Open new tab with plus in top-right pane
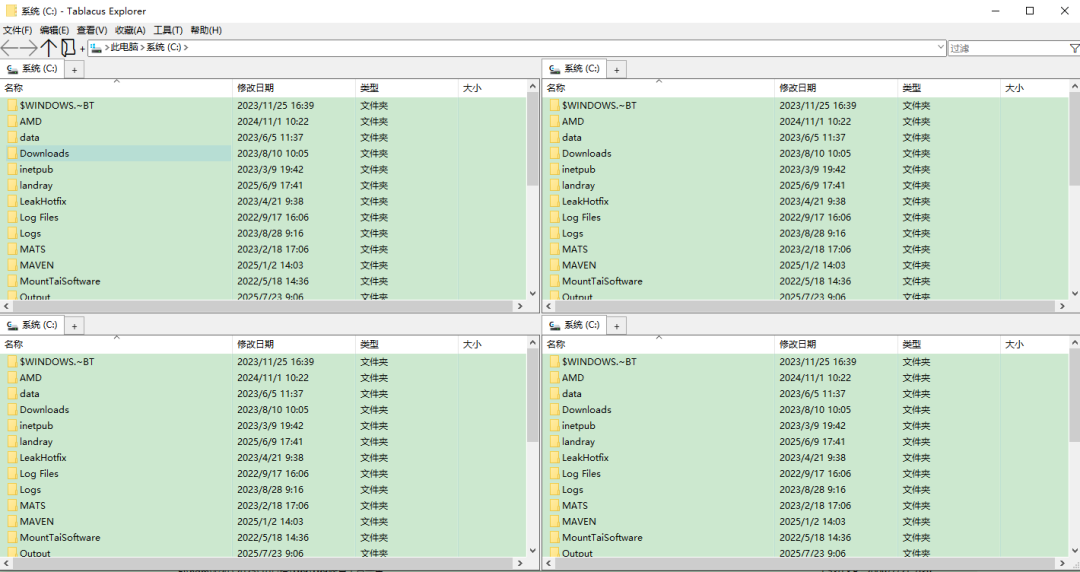The height and width of the screenshot is (572, 1080). (616, 70)
